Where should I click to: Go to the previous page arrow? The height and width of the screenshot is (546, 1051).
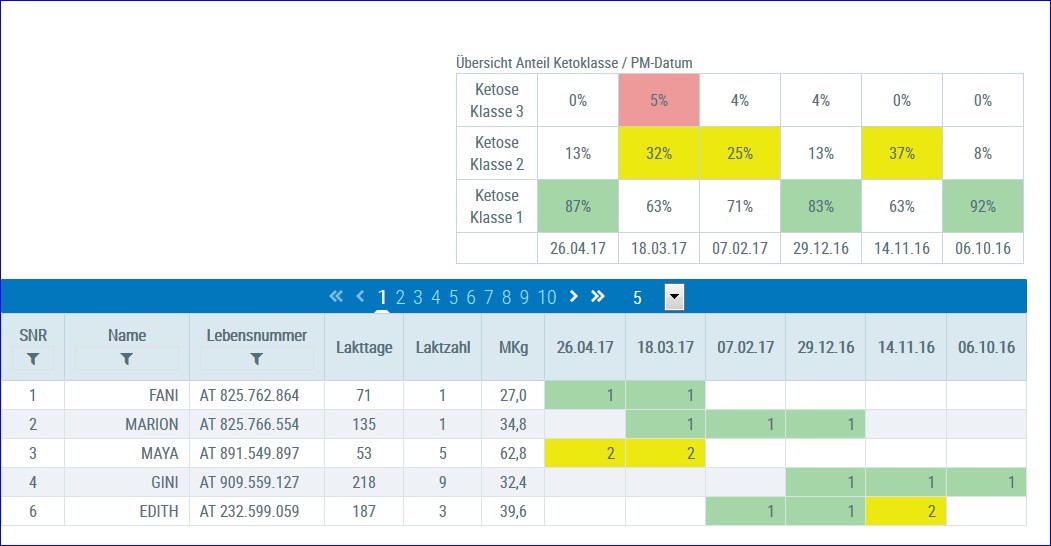click(x=360, y=296)
